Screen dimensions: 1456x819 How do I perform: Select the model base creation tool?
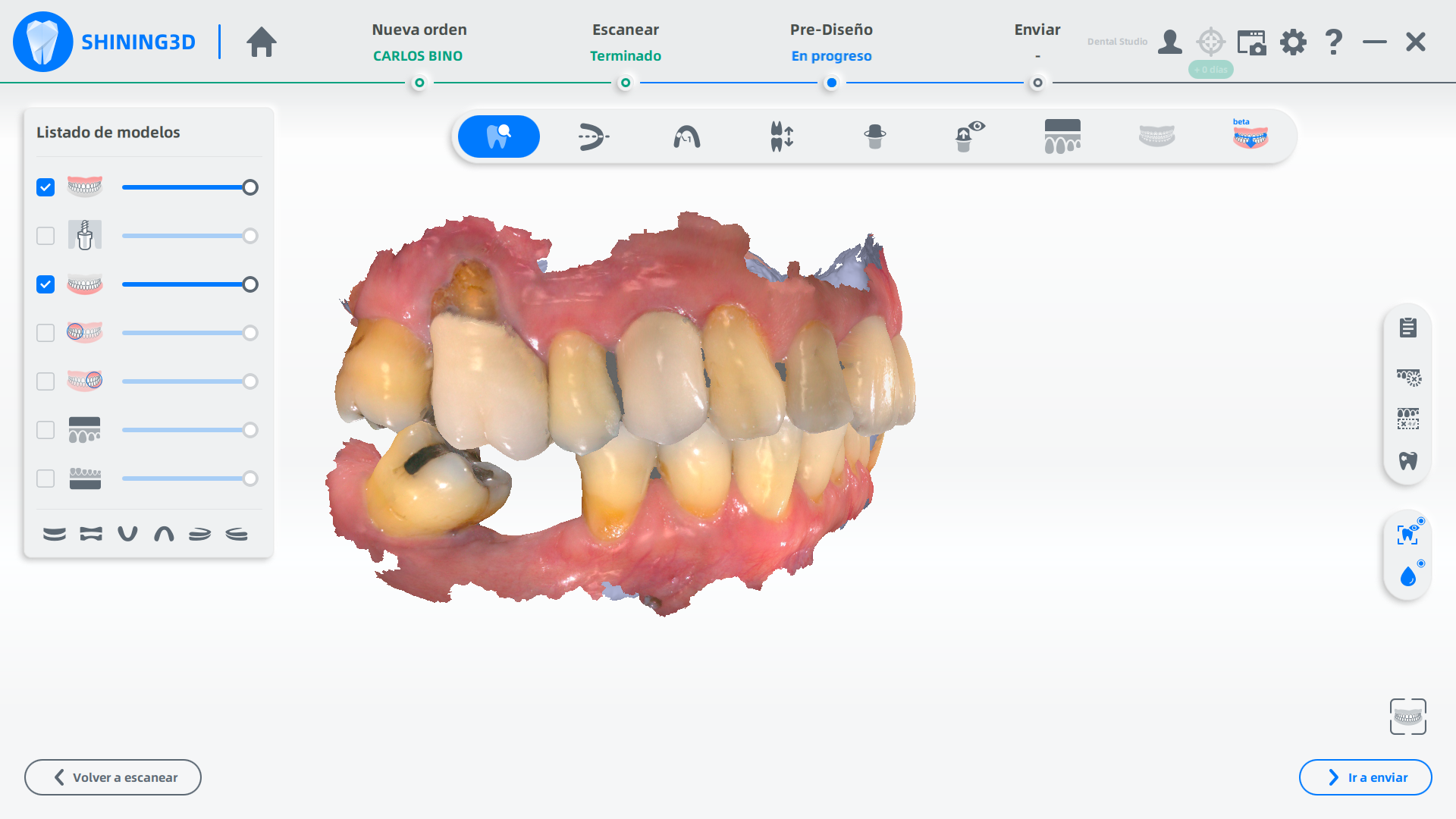click(x=1062, y=136)
